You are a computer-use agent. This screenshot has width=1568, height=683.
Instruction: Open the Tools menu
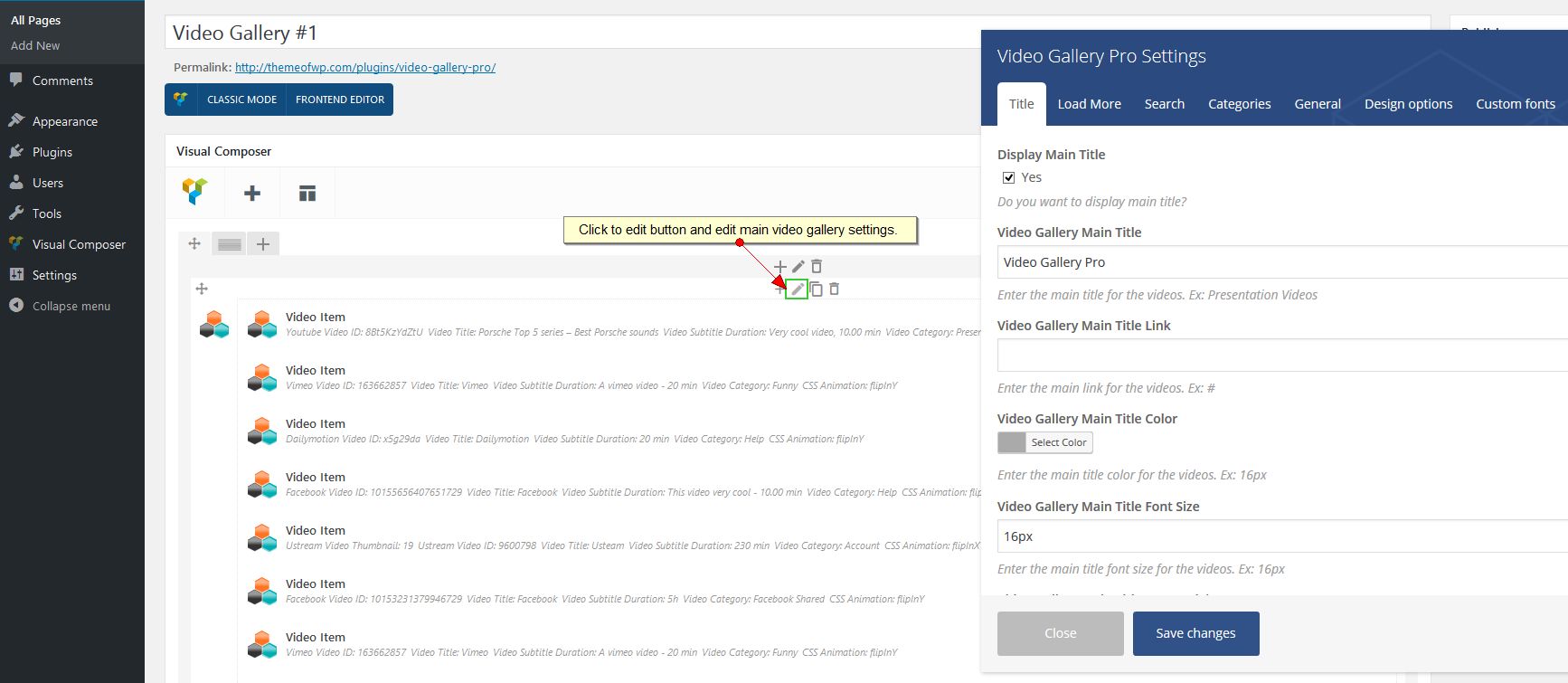click(47, 213)
